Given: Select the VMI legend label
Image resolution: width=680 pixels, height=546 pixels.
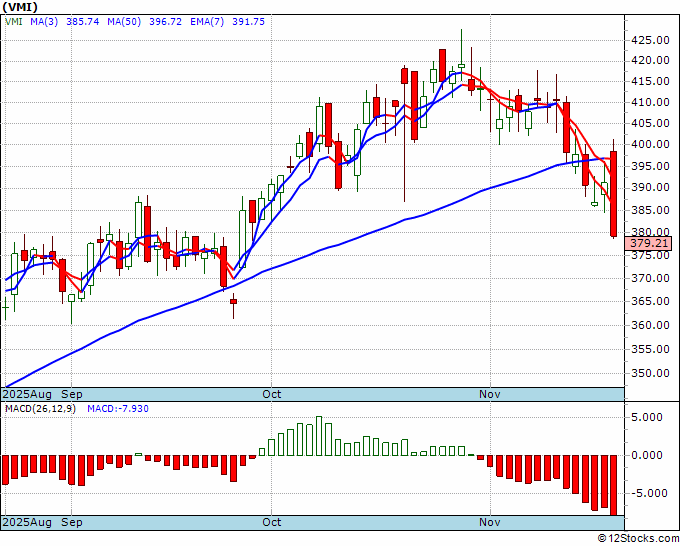Looking at the screenshot, I should pyautogui.click(x=14, y=22).
